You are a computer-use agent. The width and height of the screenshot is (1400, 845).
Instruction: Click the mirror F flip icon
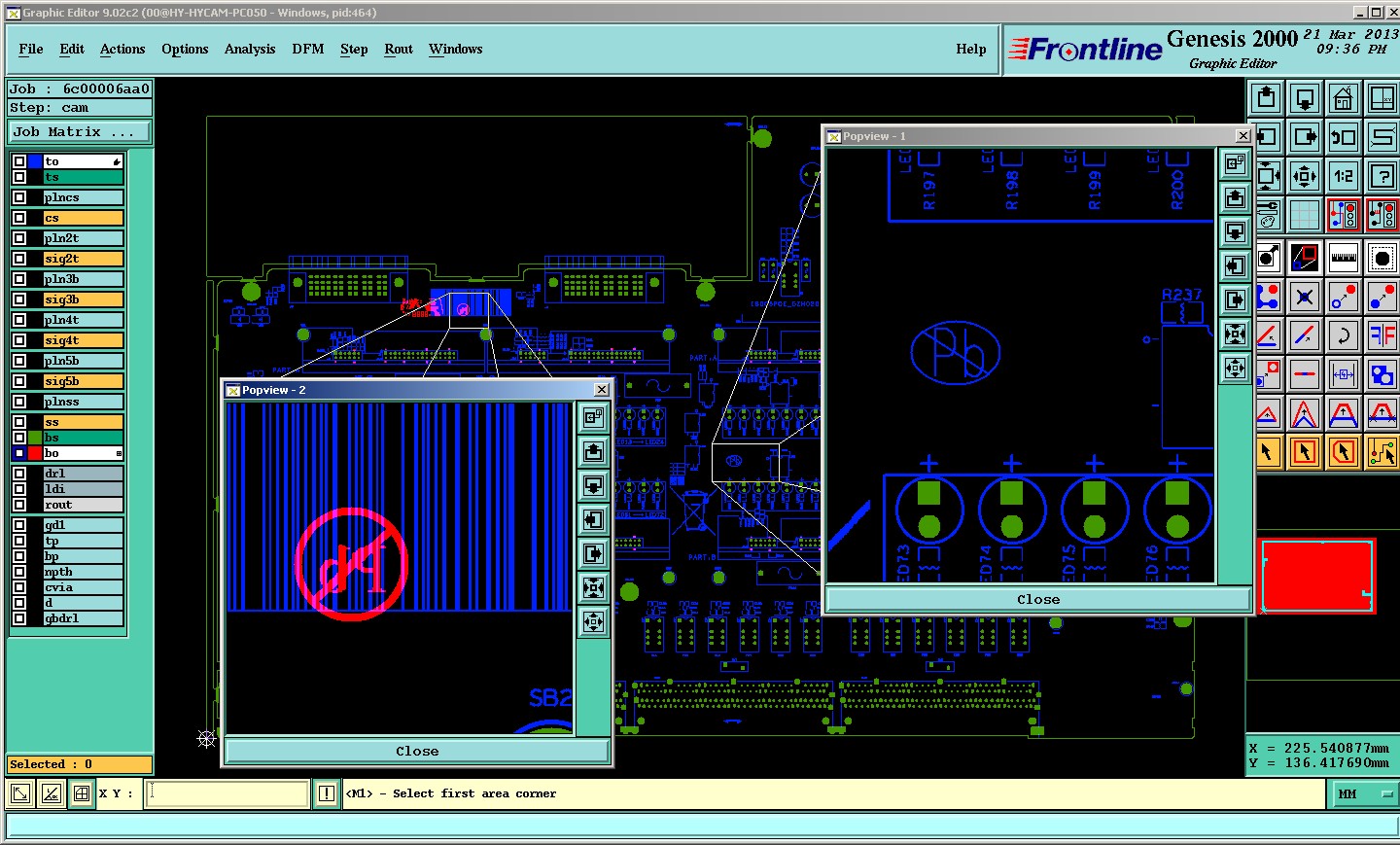1382,335
